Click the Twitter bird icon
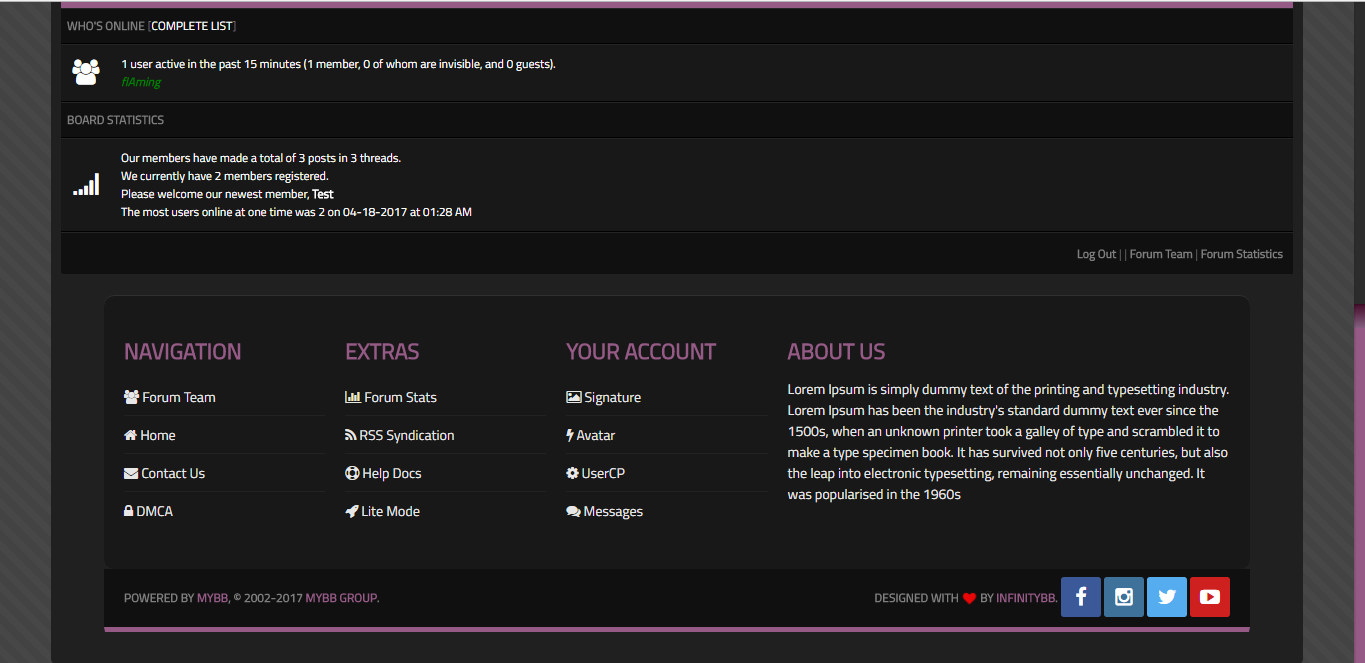Image resolution: width=1365 pixels, height=663 pixels. coord(1167,597)
